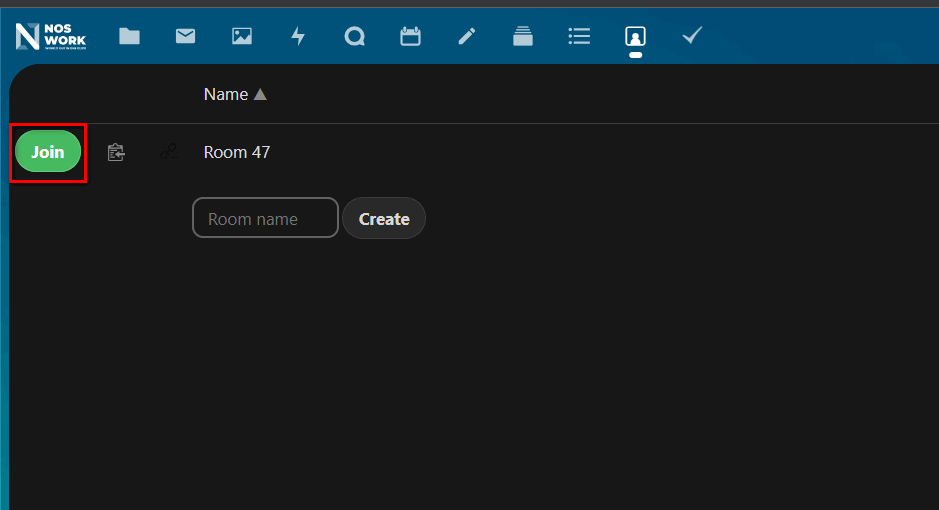Image resolution: width=939 pixels, height=510 pixels.
Task: Click the NOS WORK logo
Action: pyautogui.click(x=51, y=37)
